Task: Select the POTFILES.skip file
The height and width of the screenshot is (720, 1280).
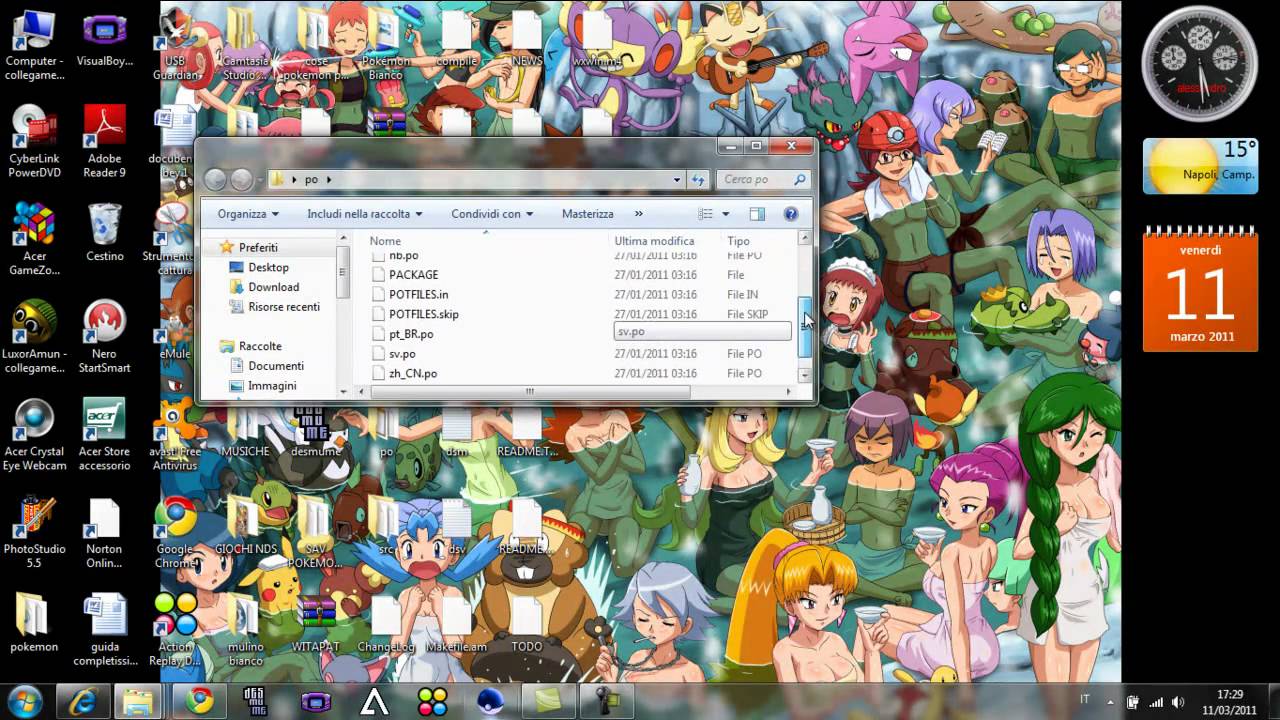Action: pyautogui.click(x=423, y=314)
